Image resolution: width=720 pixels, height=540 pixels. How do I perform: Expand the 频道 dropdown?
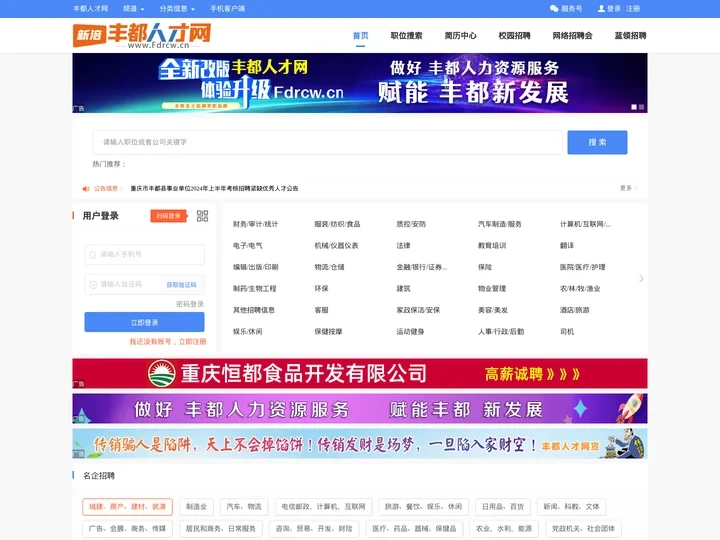coord(134,9)
